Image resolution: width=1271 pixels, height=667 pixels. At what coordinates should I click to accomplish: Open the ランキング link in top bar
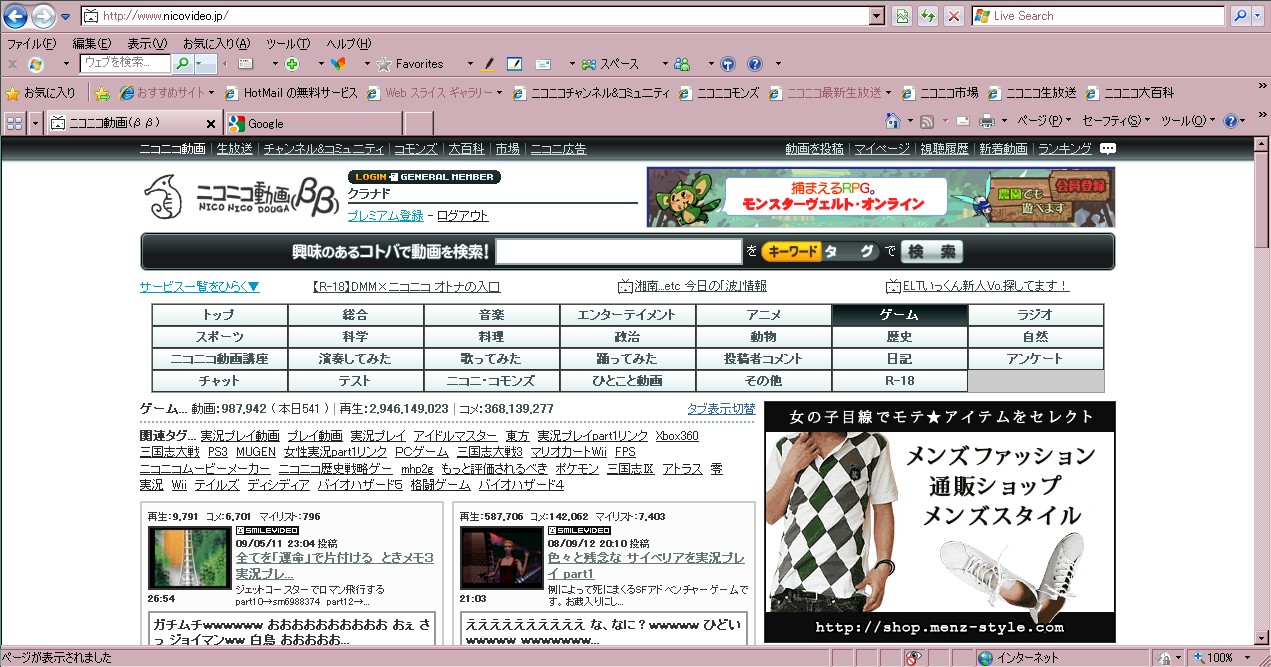click(x=1065, y=149)
